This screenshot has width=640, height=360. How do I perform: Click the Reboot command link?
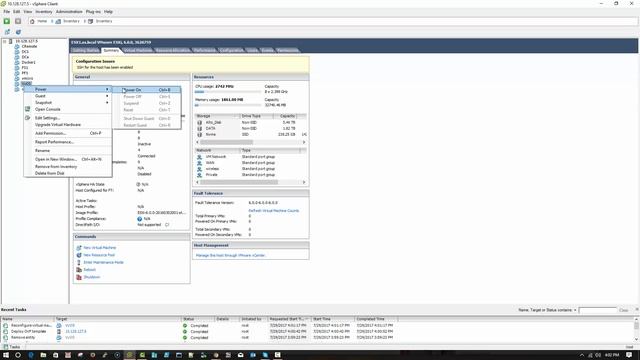tap(89, 270)
